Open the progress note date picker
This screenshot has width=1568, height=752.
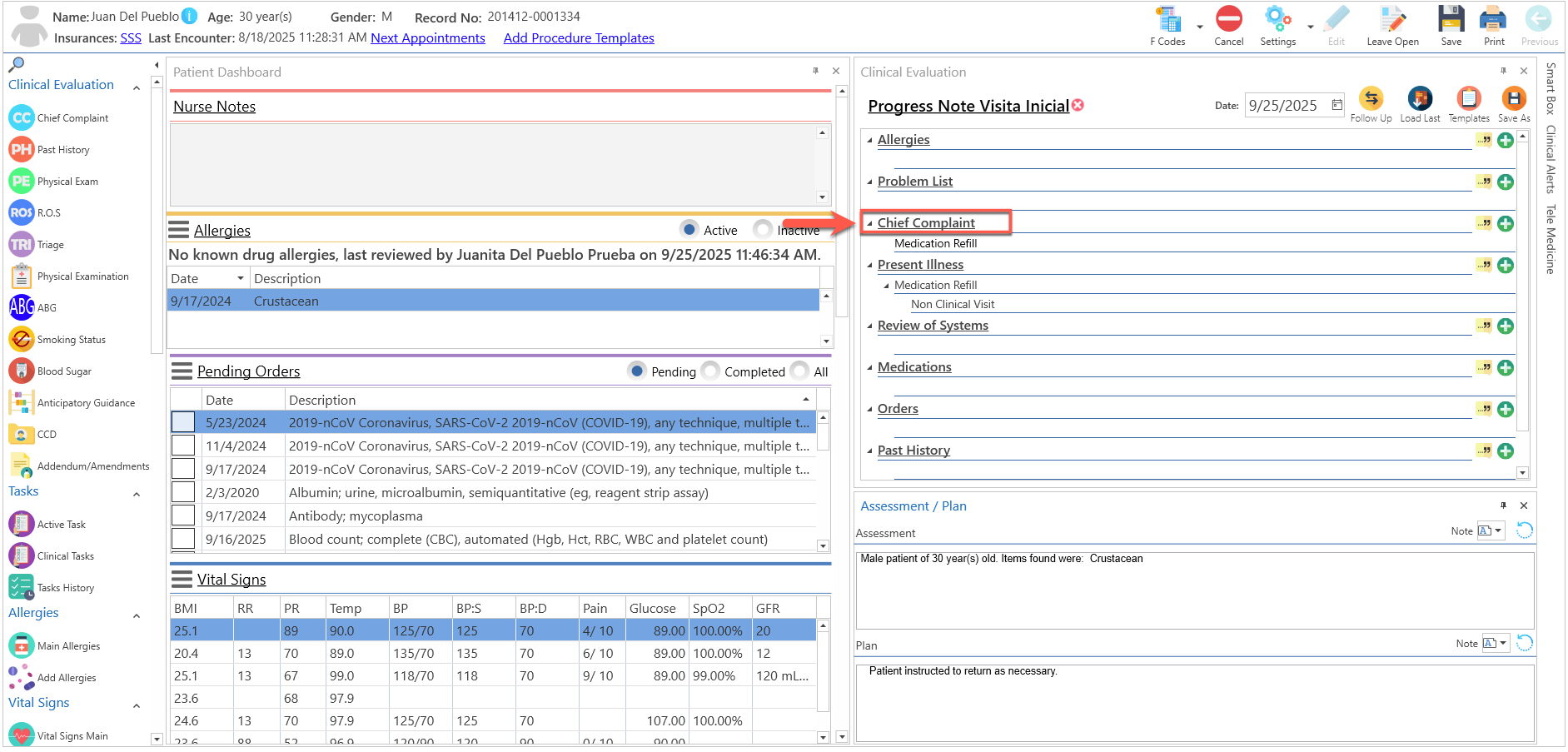pyautogui.click(x=1337, y=105)
